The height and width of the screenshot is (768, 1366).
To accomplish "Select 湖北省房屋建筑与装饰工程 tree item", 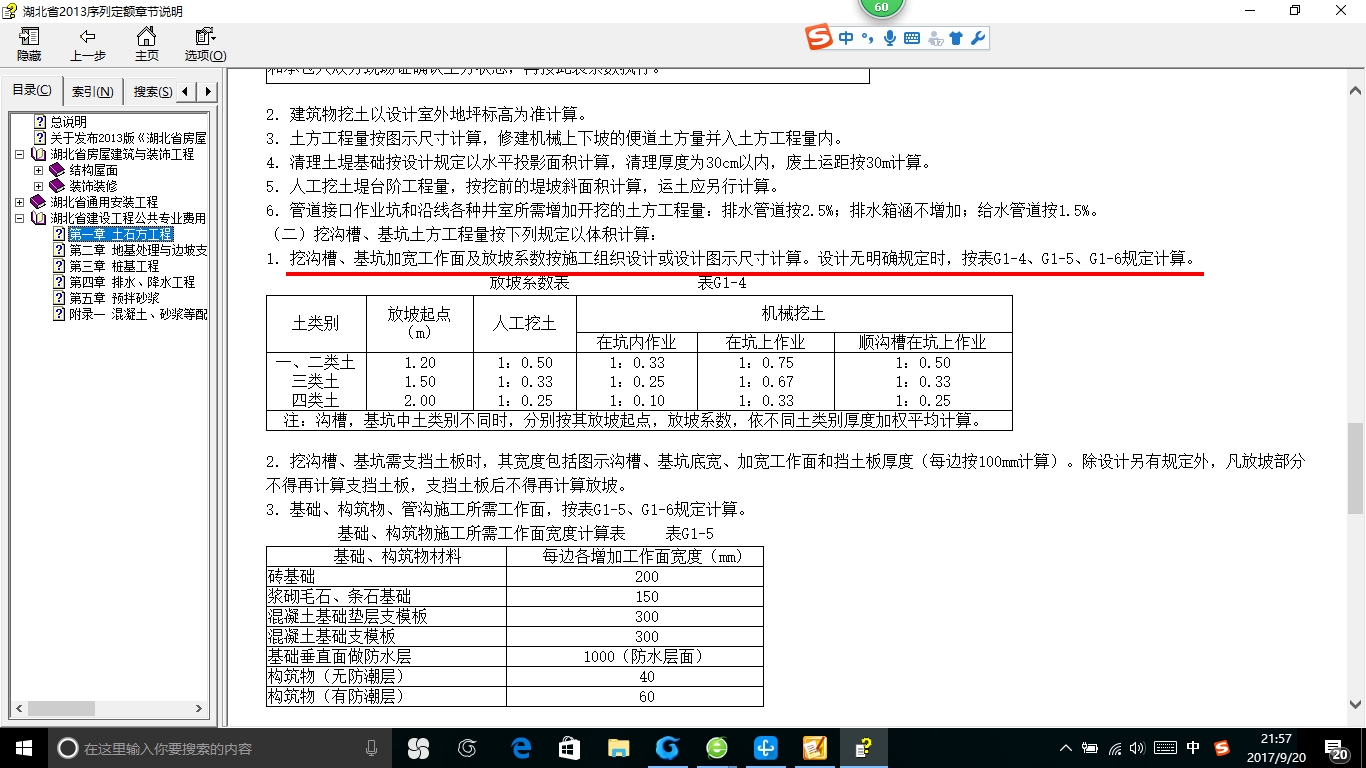I will 122,154.
